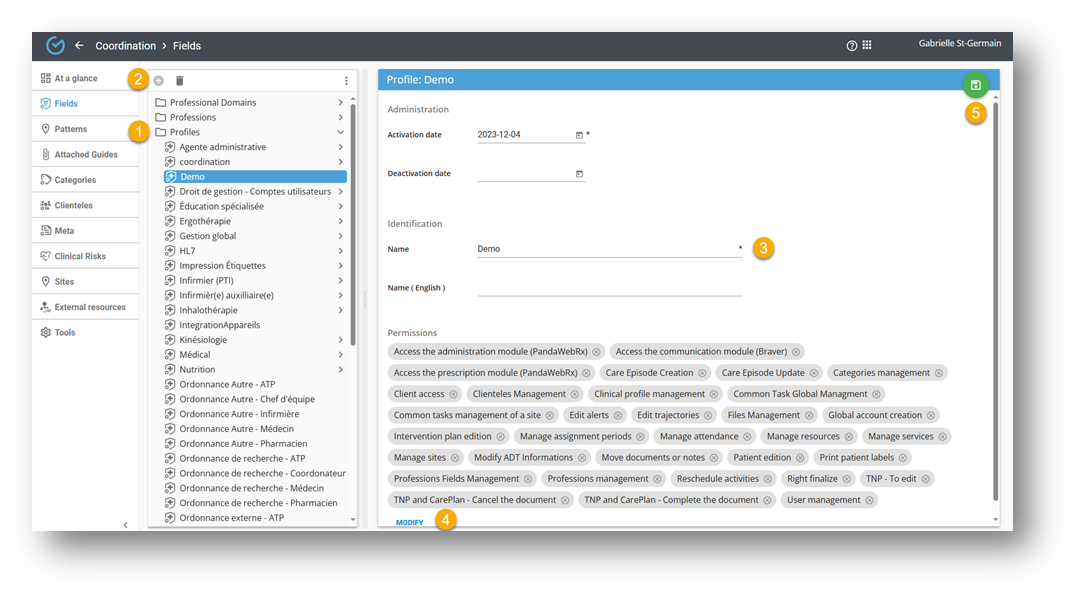Open Deactivation date calendar picker

(579, 174)
